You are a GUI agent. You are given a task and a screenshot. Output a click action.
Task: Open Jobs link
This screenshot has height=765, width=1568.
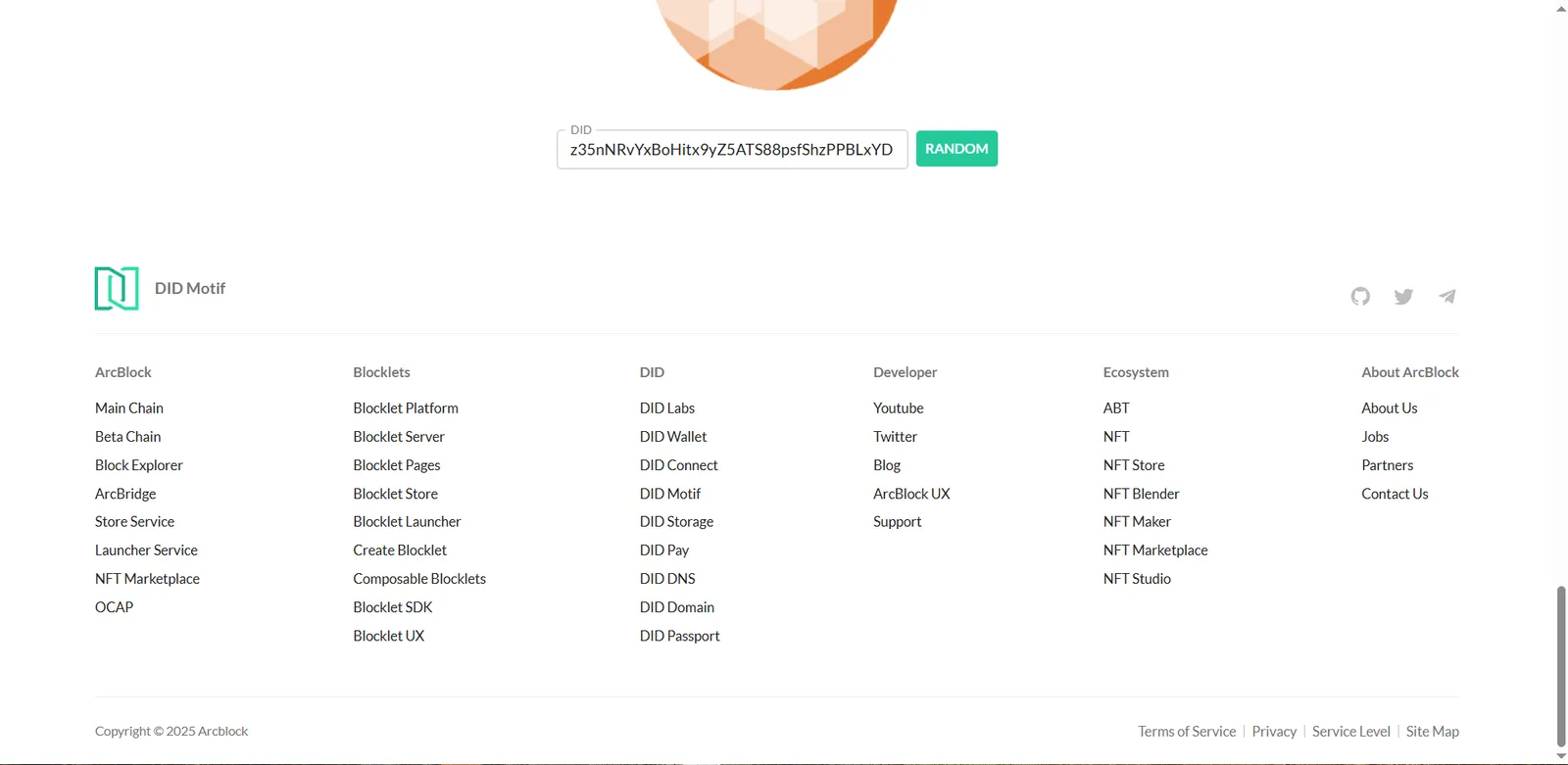coord(1375,437)
